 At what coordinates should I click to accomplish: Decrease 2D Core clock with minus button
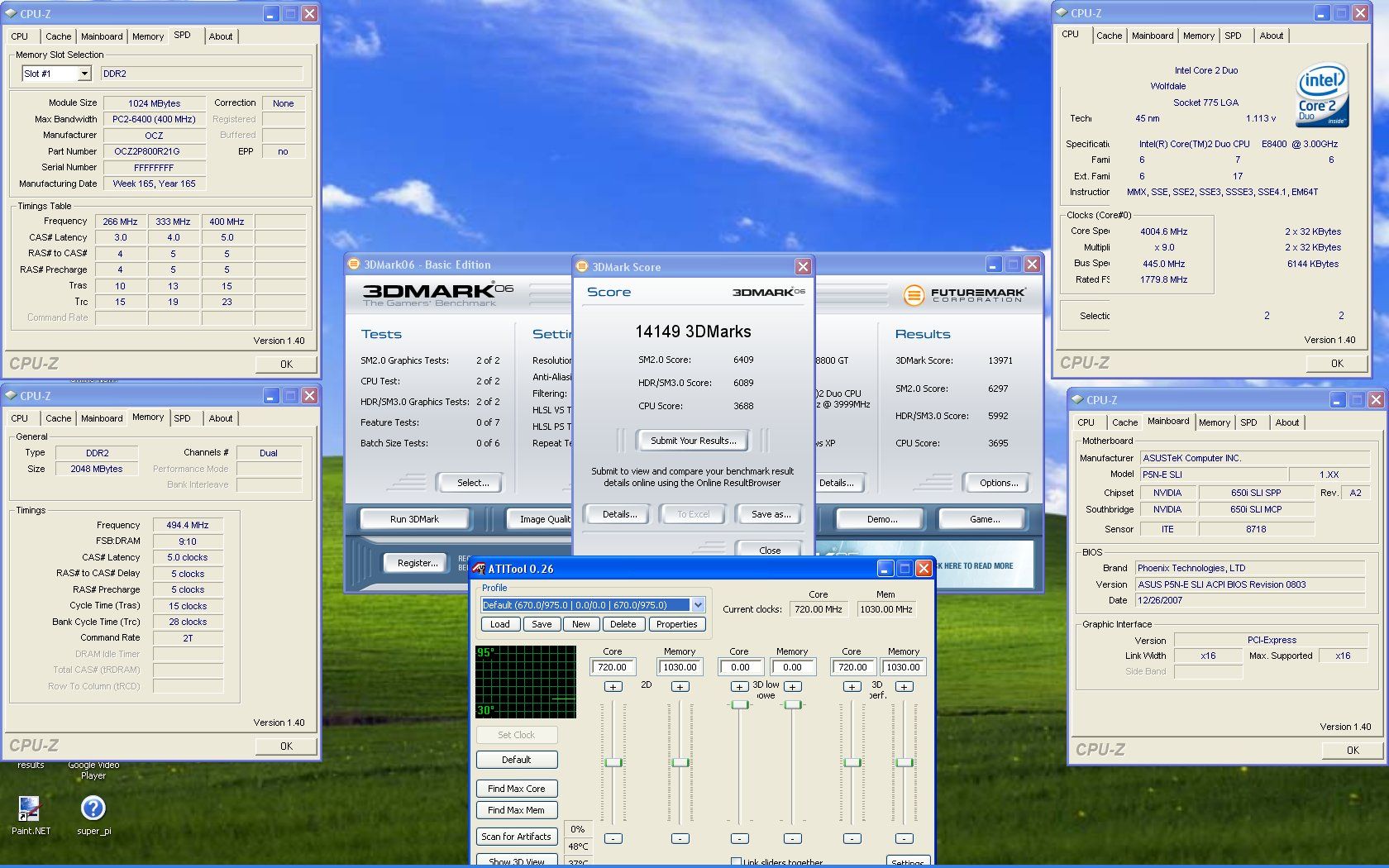613,838
